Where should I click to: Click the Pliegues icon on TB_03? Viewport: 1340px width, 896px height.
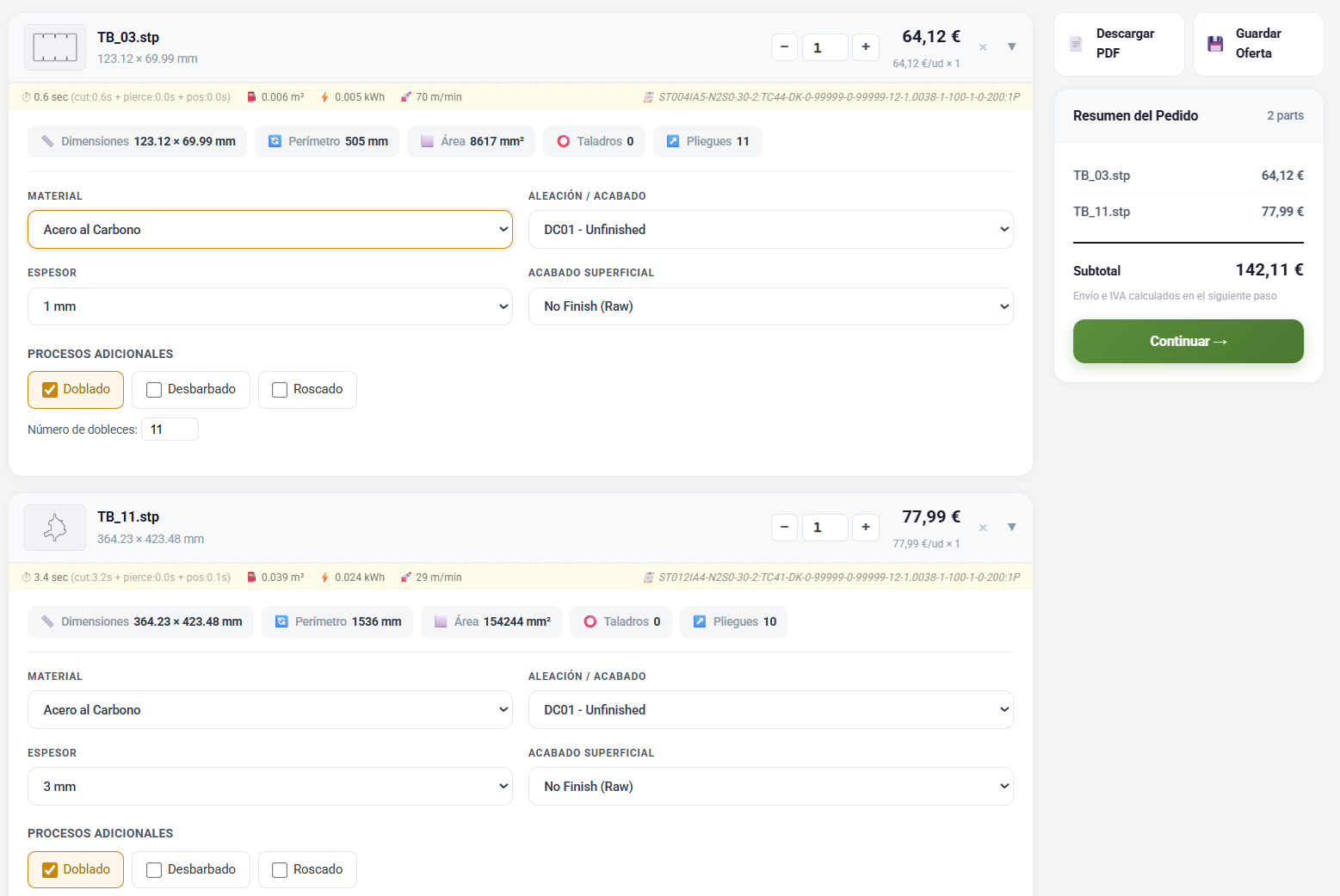click(672, 141)
